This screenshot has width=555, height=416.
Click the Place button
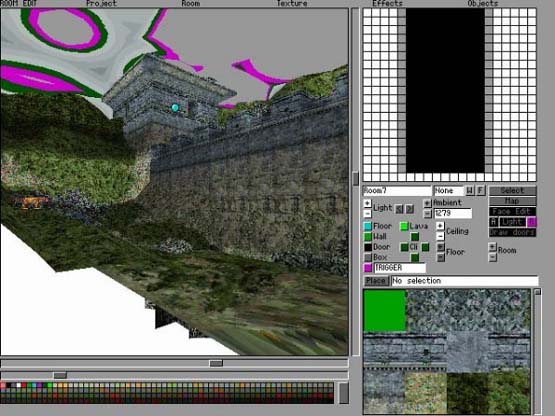(x=376, y=281)
